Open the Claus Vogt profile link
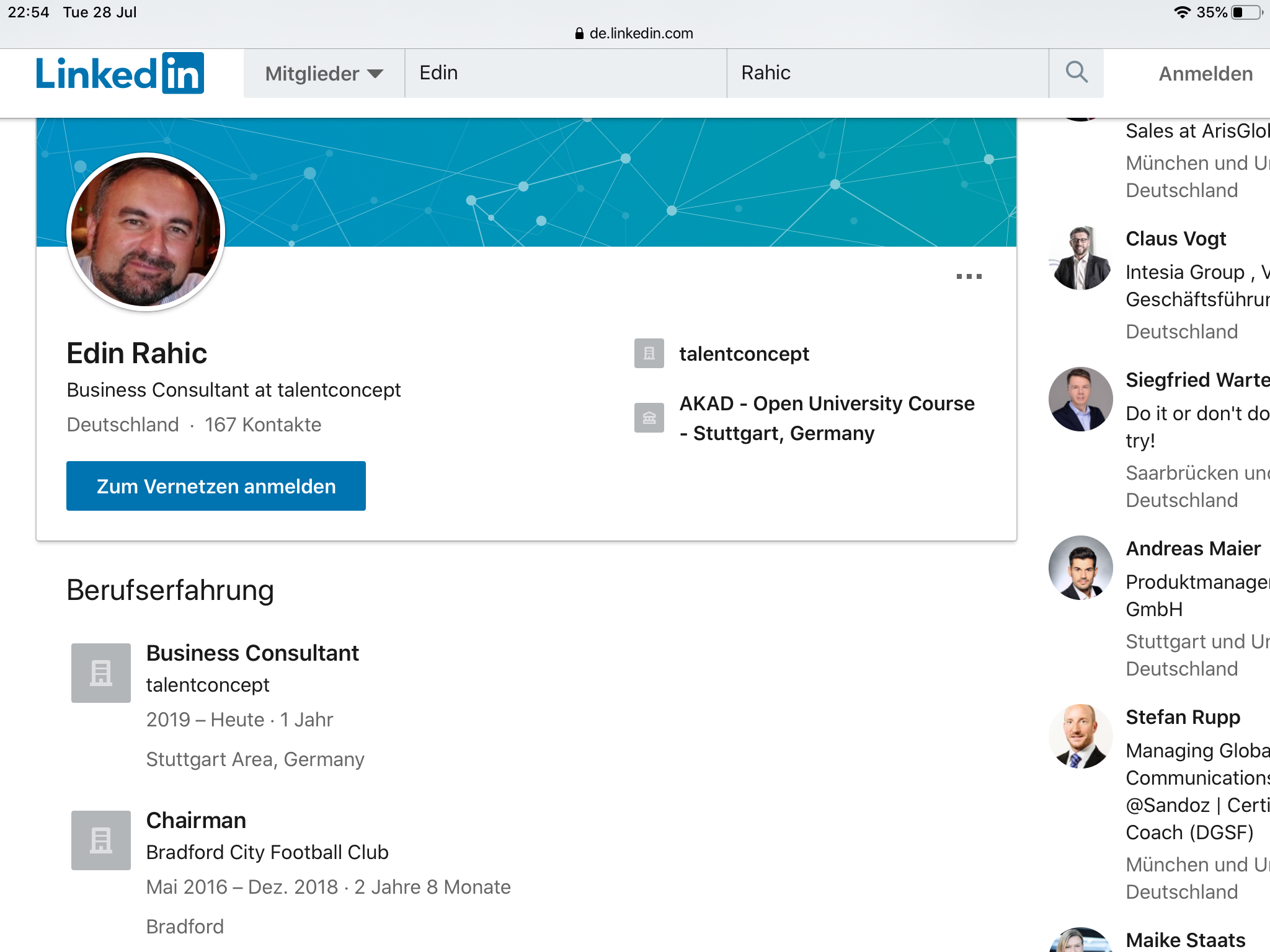The height and width of the screenshot is (952, 1270). click(x=1176, y=239)
